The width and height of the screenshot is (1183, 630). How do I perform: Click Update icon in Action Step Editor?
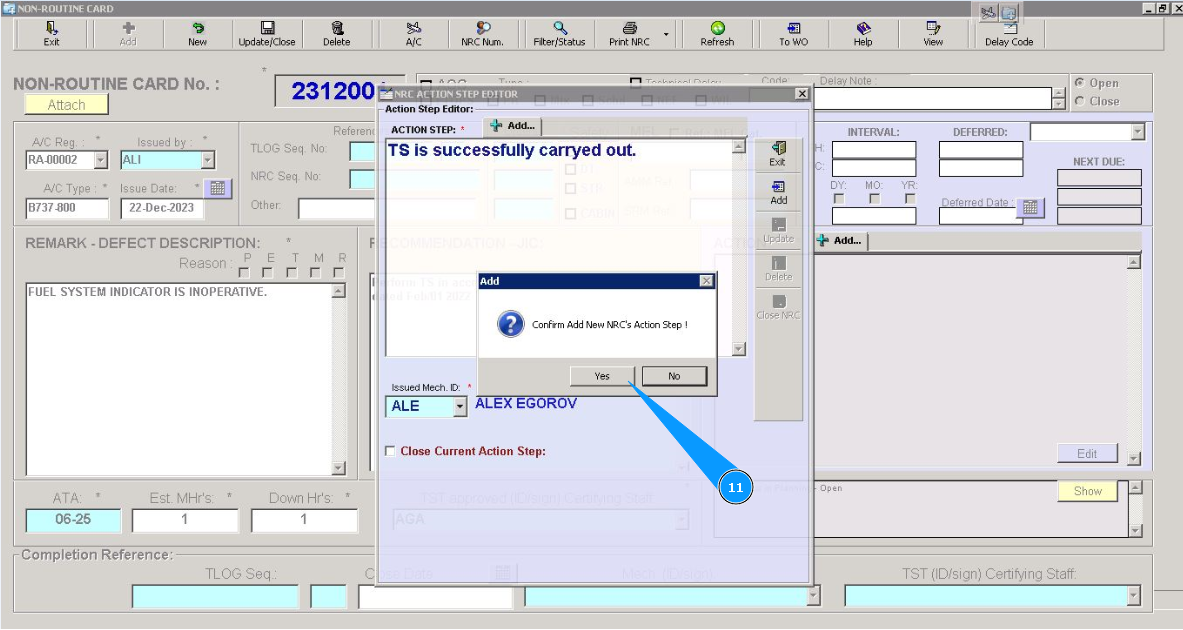pyautogui.click(x=779, y=225)
